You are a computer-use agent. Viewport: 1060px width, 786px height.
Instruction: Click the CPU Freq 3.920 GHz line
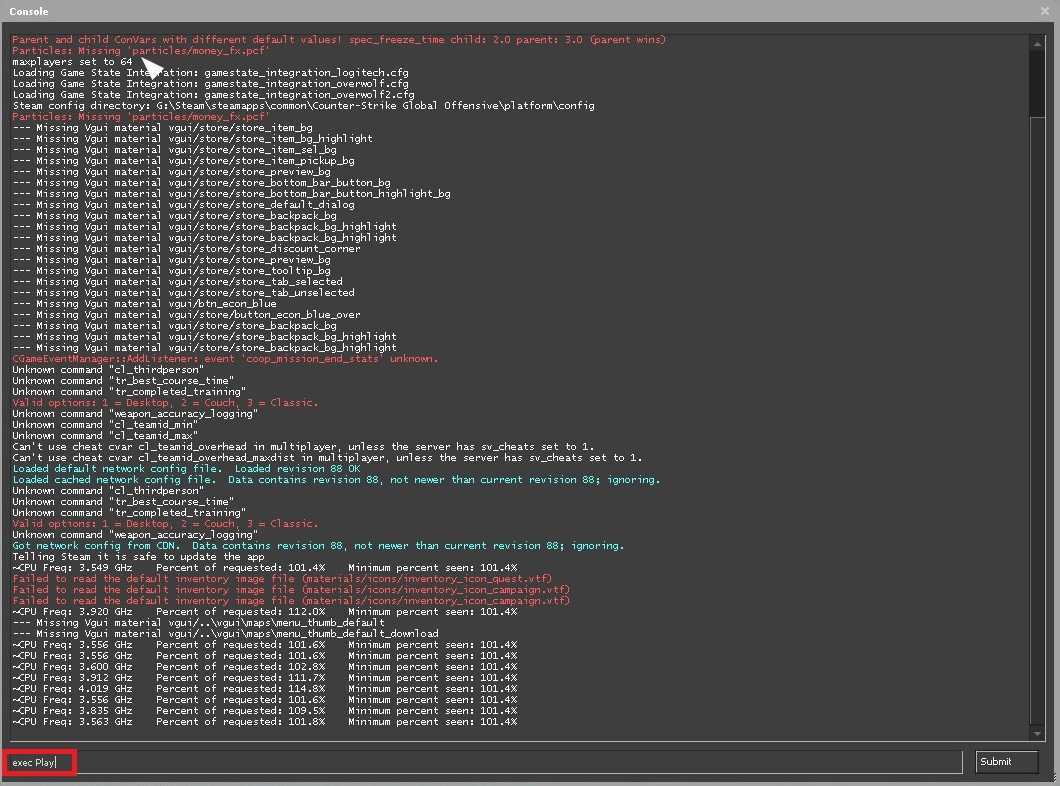(x=265, y=612)
